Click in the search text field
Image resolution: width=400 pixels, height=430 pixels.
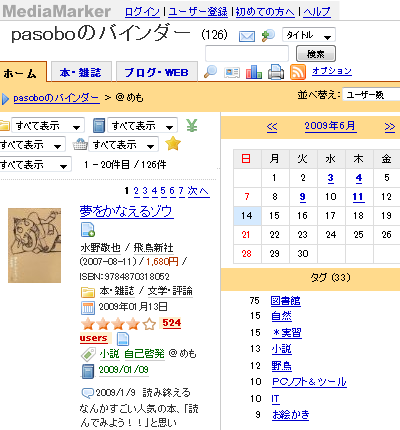[247, 54]
